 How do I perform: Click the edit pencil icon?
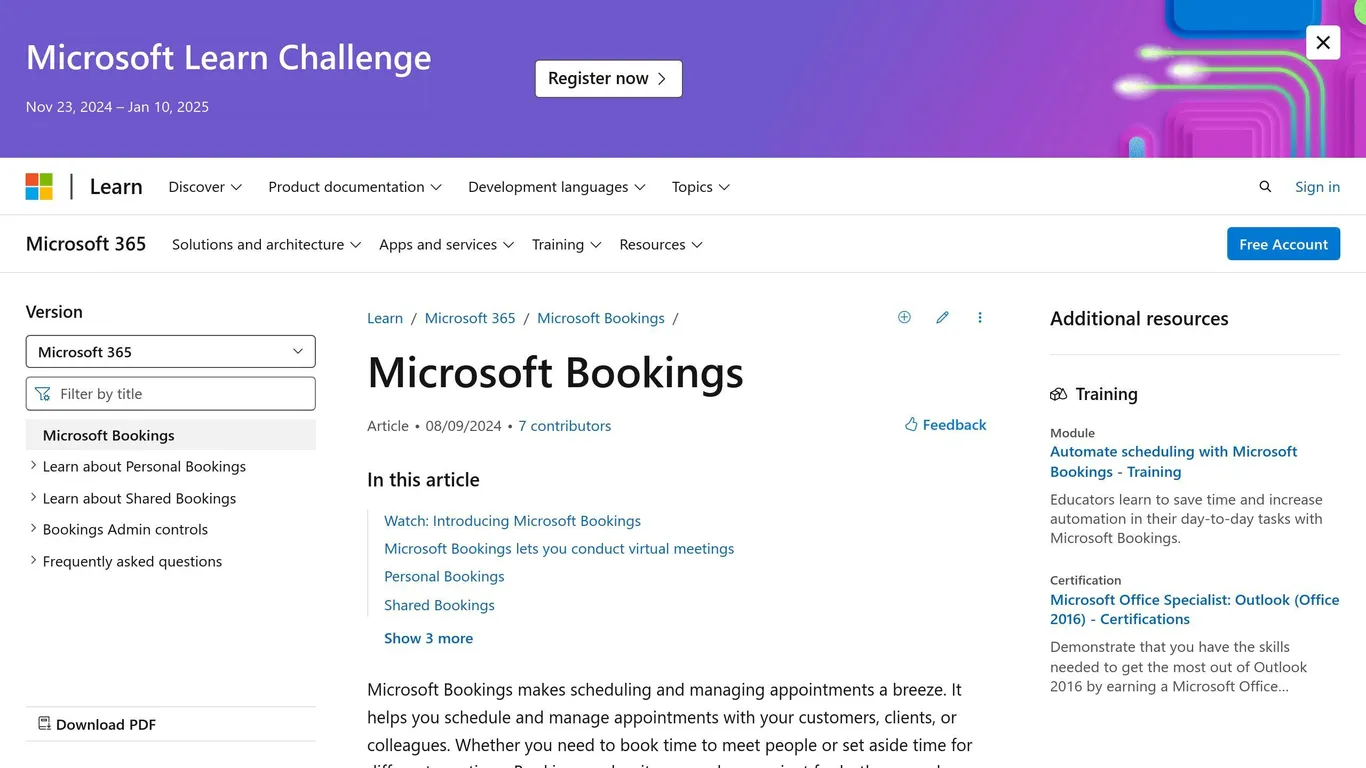[x=942, y=317]
